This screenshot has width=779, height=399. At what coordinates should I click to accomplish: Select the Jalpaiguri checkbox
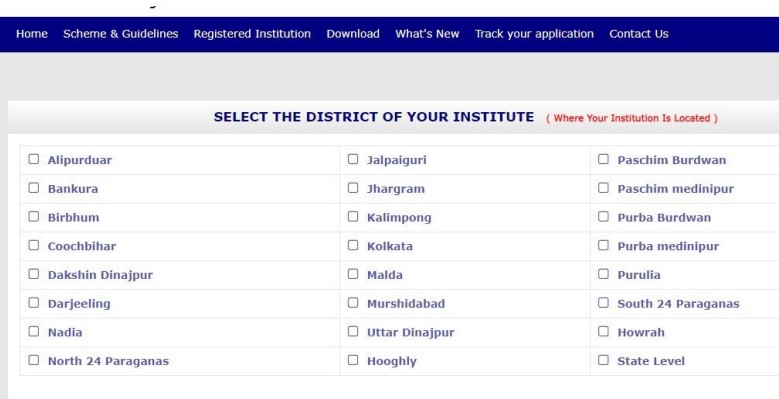pyautogui.click(x=353, y=159)
